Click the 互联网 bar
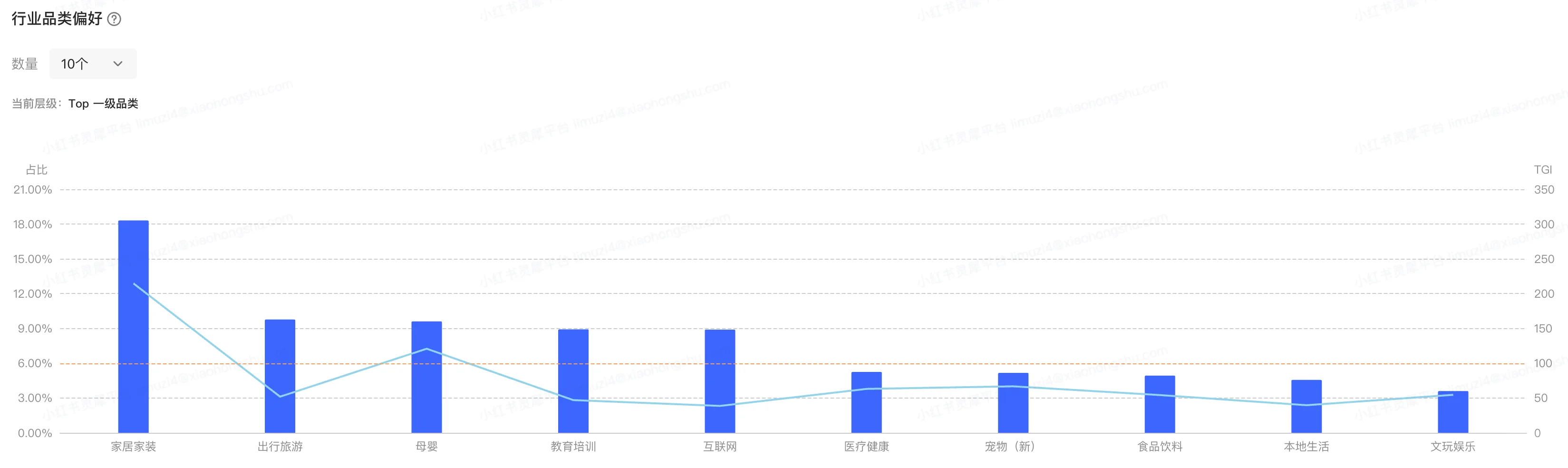Viewport: 1568px width, 468px height. coord(720,381)
